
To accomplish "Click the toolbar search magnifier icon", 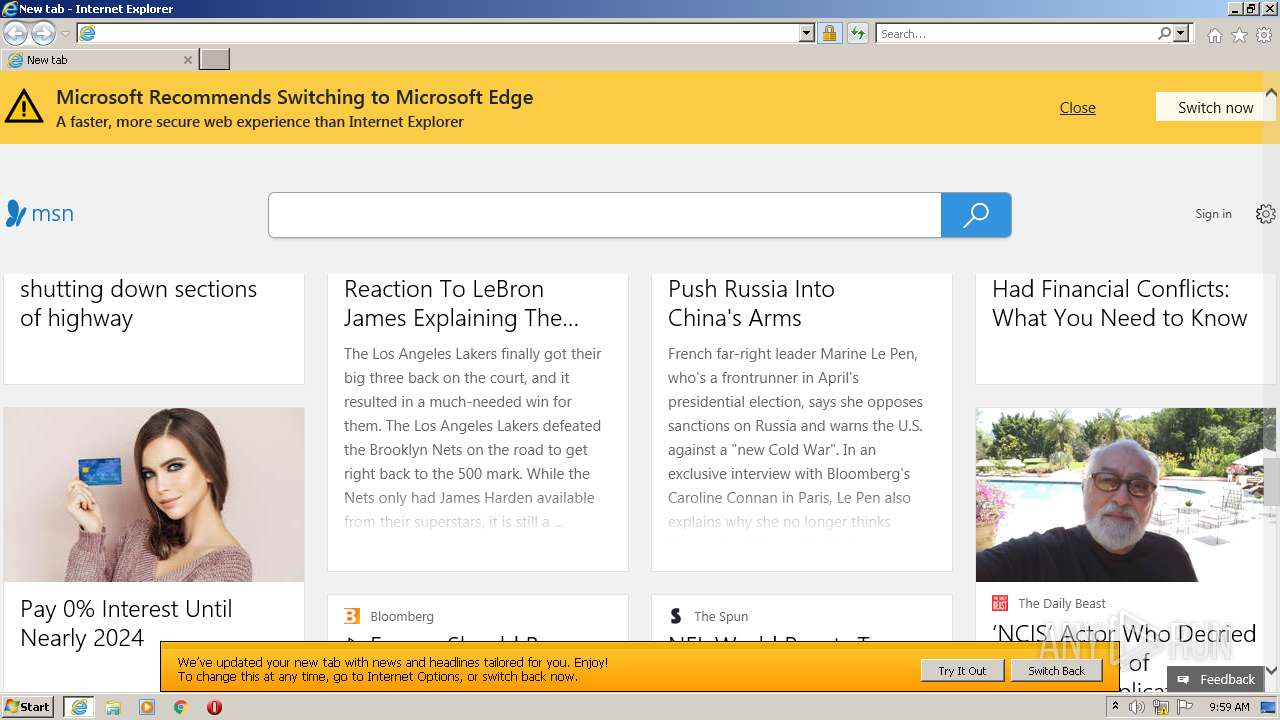I will [1165, 34].
